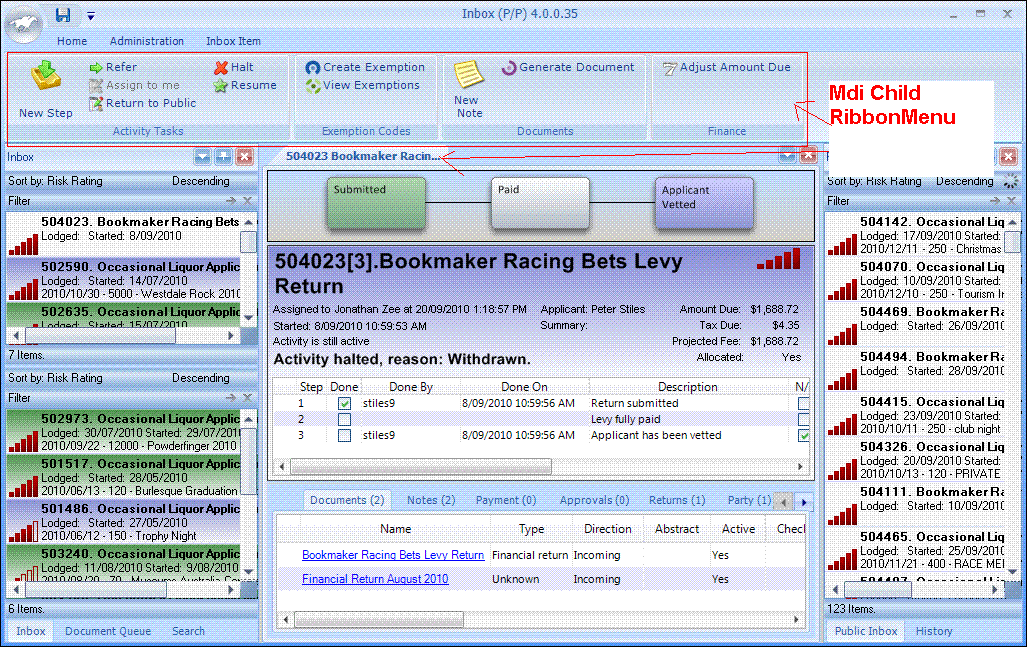Open the Administration ribbon tab
The width and height of the screenshot is (1027, 647).
[147, 41]
